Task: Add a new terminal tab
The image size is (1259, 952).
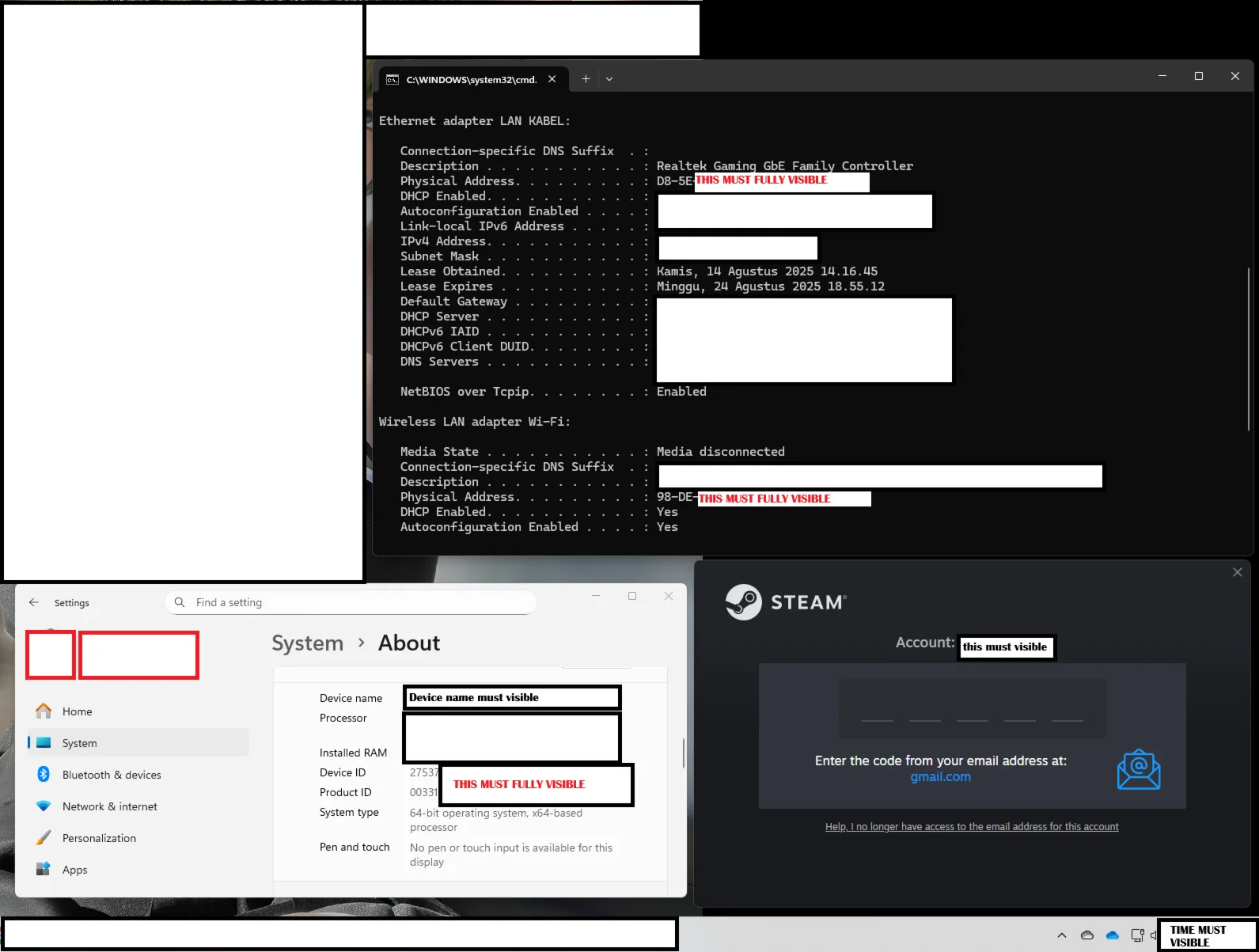Action: coord(586,79)
